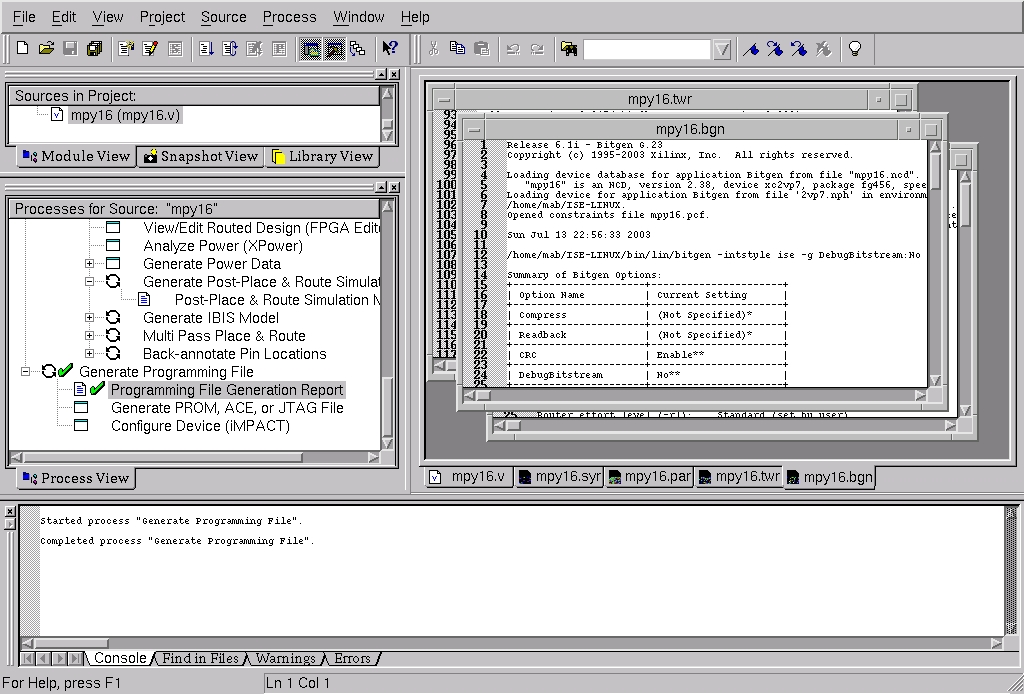1024x694 pixels.
Task: Switch to the Snapshot View tab
Action: coord(200,156)
